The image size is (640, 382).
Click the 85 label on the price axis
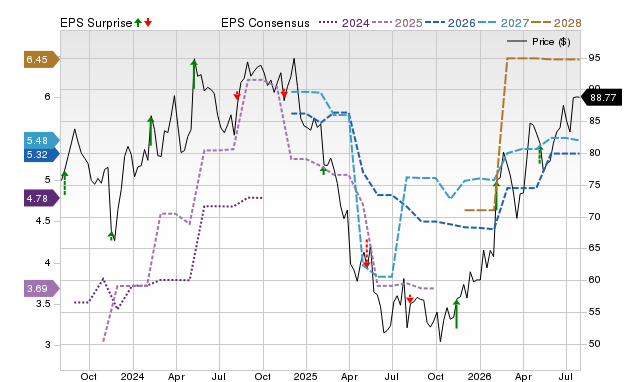coord(594,121)
